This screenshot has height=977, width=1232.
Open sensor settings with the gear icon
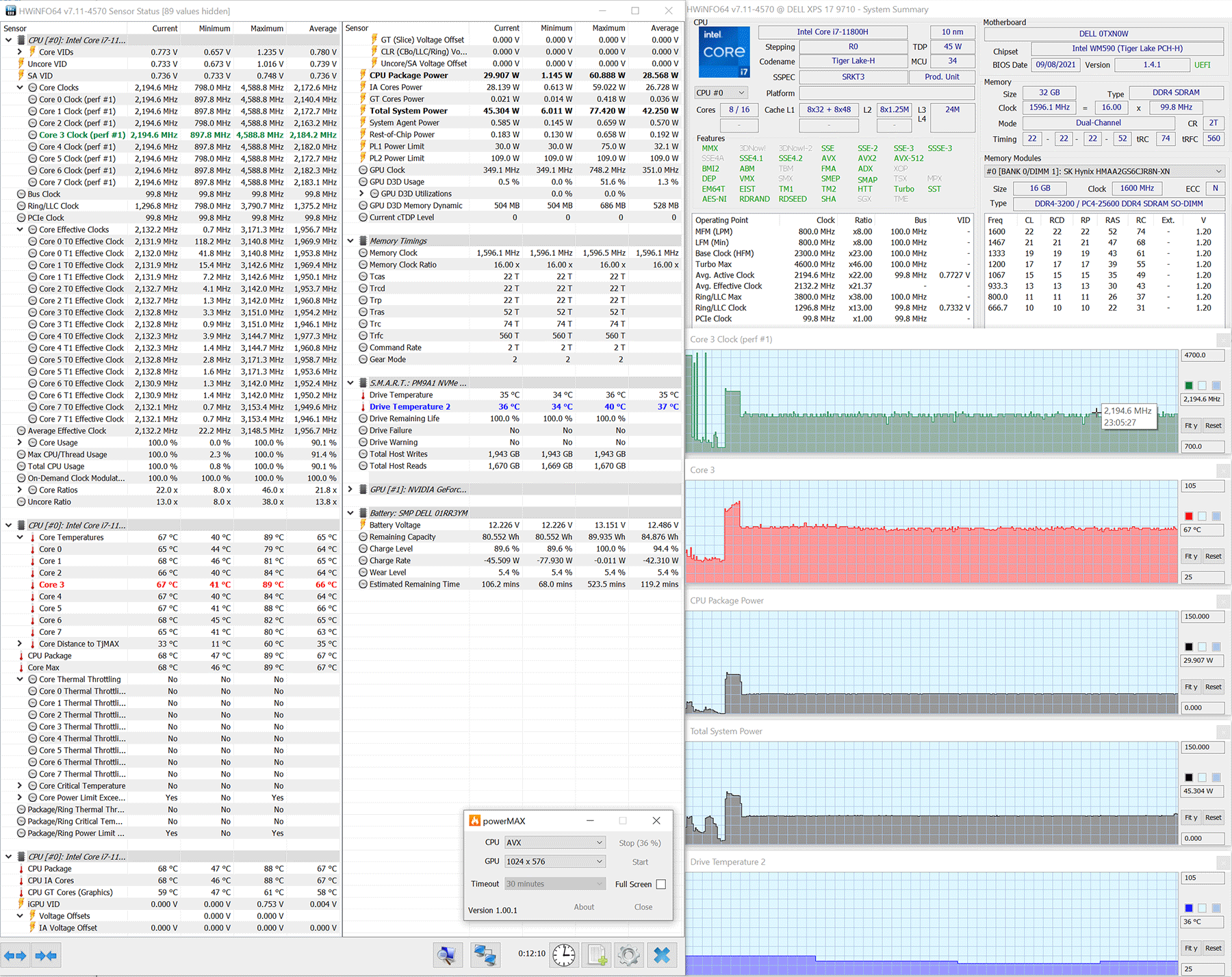[x=628, y=955]
